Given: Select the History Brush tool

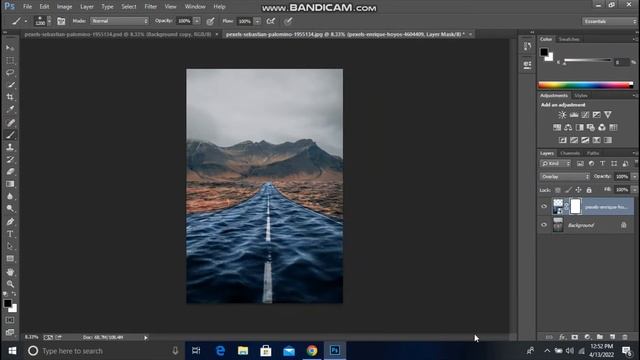Looking at the screenshot, I should point(10,159).
